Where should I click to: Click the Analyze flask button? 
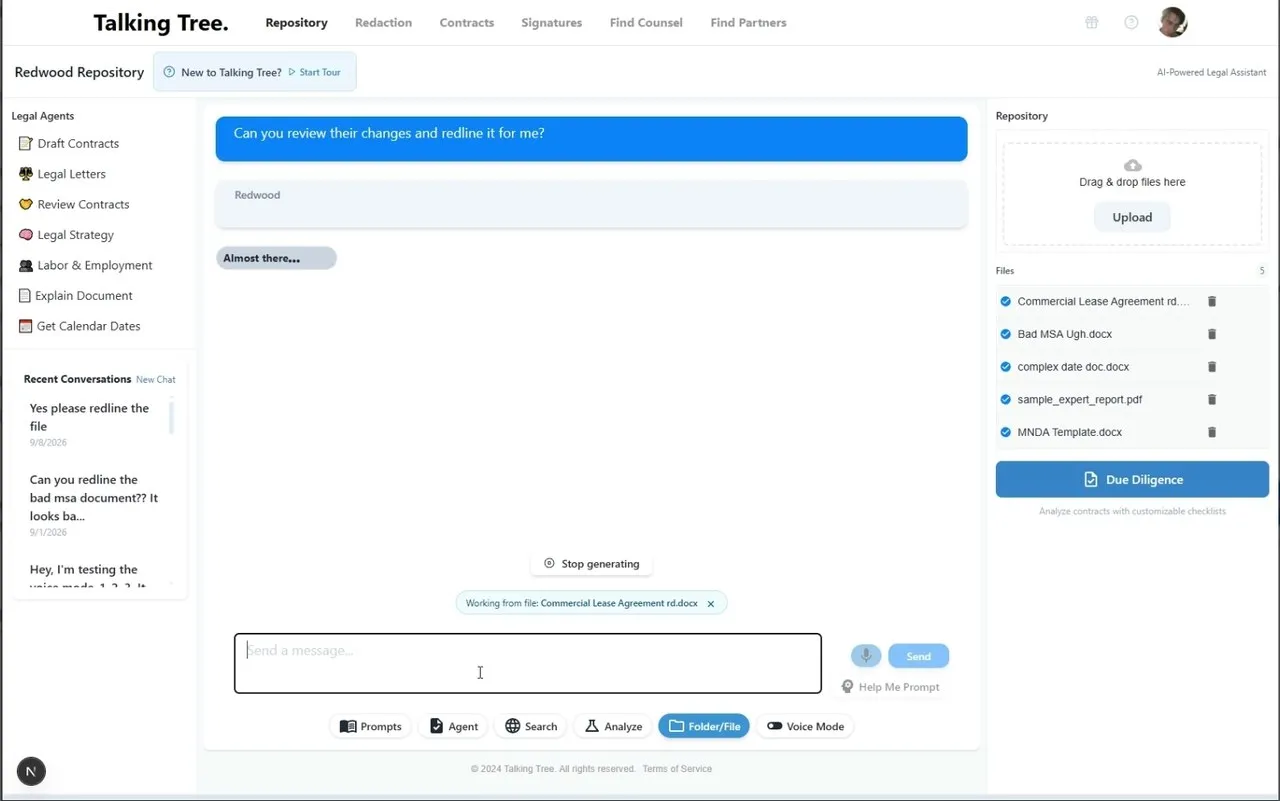[x=613, y=727]
